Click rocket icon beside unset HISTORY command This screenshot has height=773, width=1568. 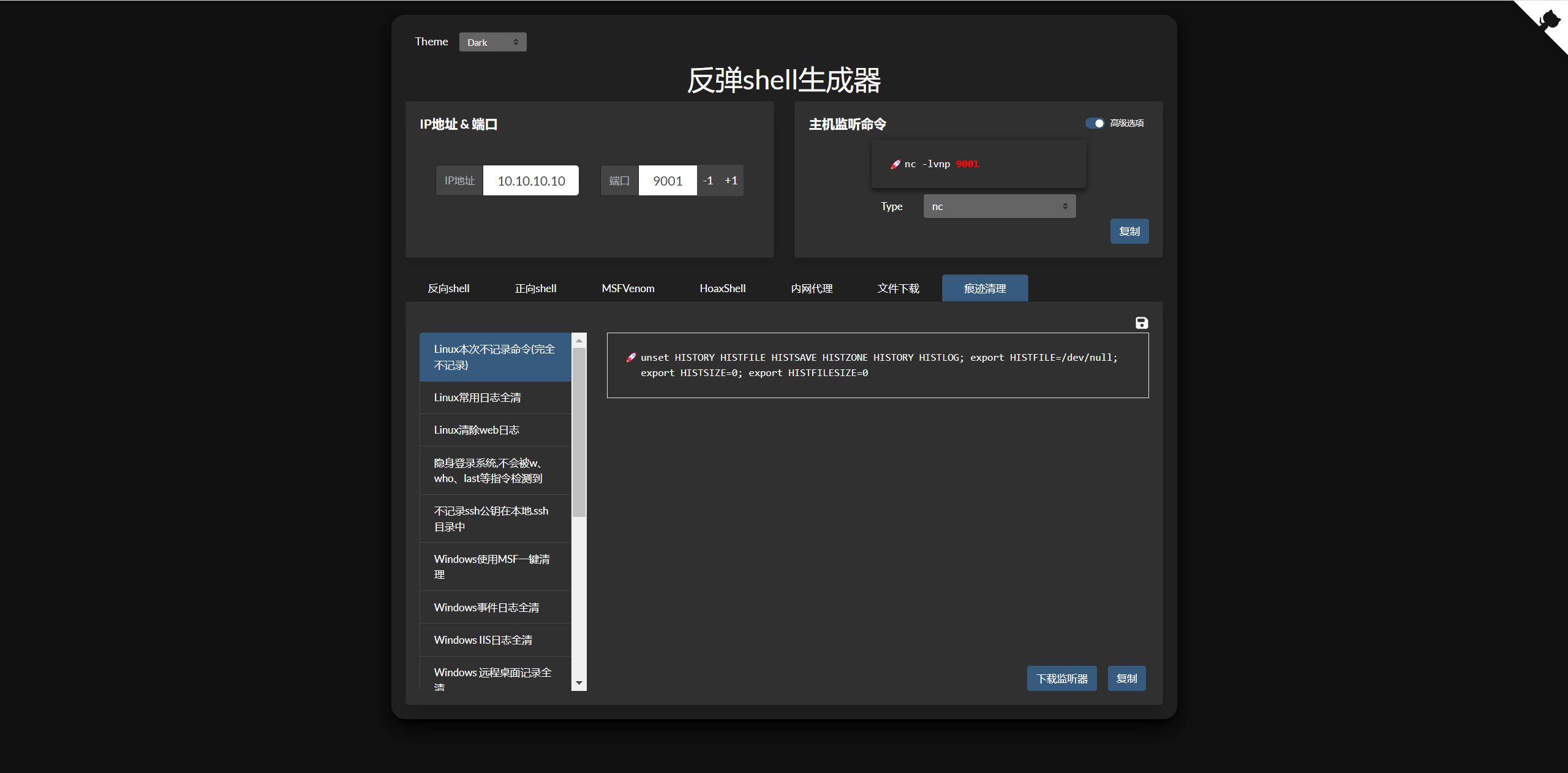coord(631,357)
